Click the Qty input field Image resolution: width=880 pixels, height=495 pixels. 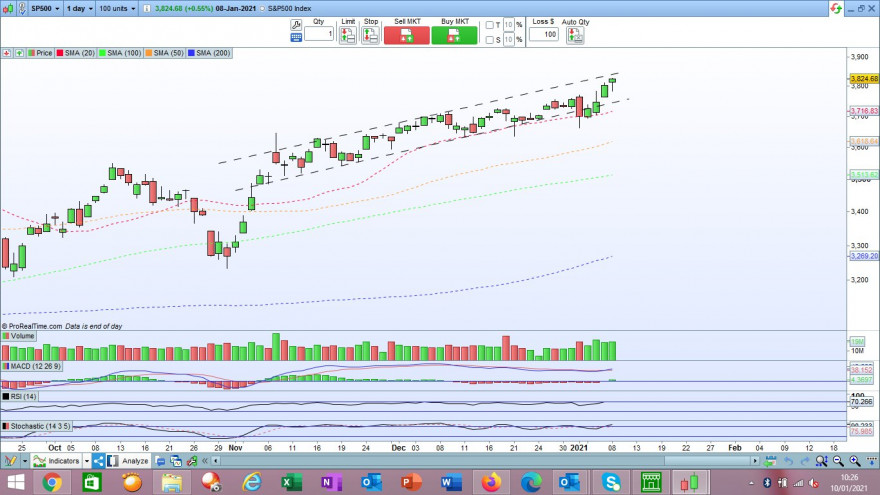pyautogui.click(x=319, y=34)
